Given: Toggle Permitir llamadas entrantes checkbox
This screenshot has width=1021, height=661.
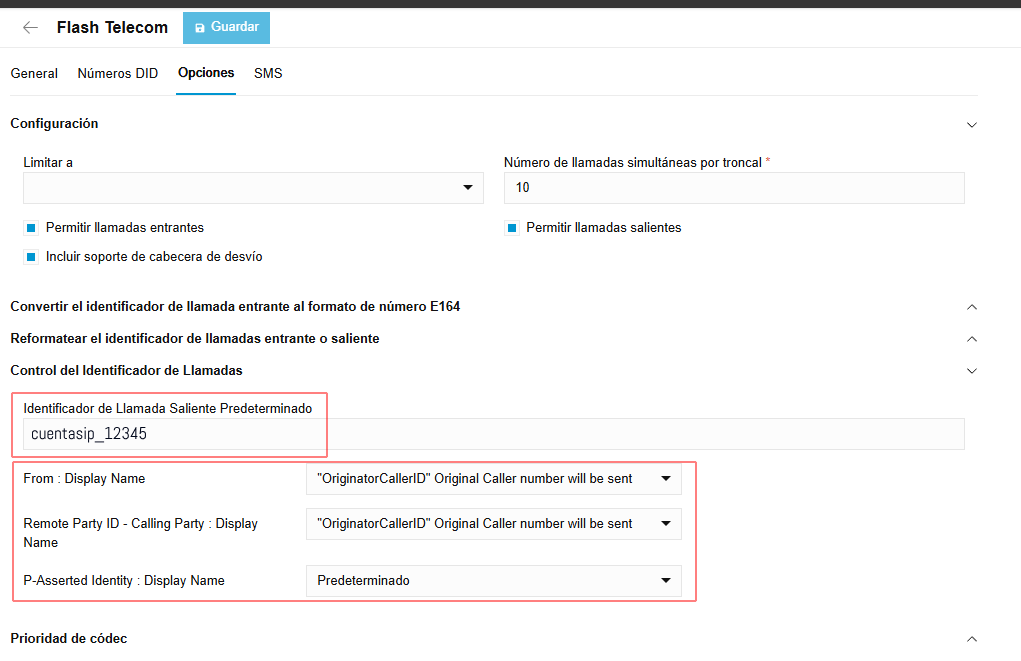Looking at the screenshot, I should click(x=31, y=228).
